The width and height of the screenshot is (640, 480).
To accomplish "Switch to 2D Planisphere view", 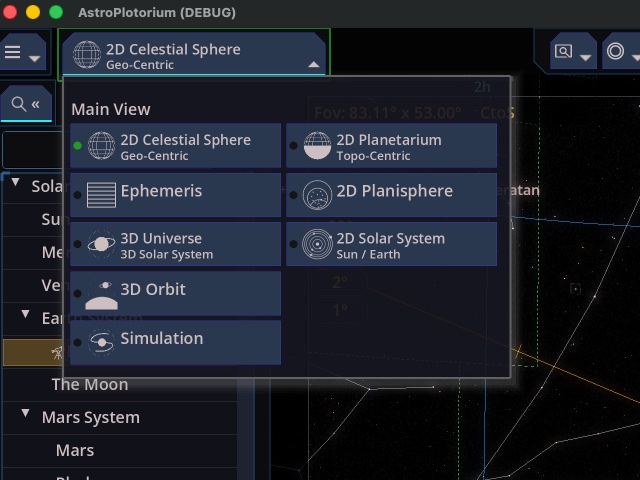I will click(x=391, y=195).
